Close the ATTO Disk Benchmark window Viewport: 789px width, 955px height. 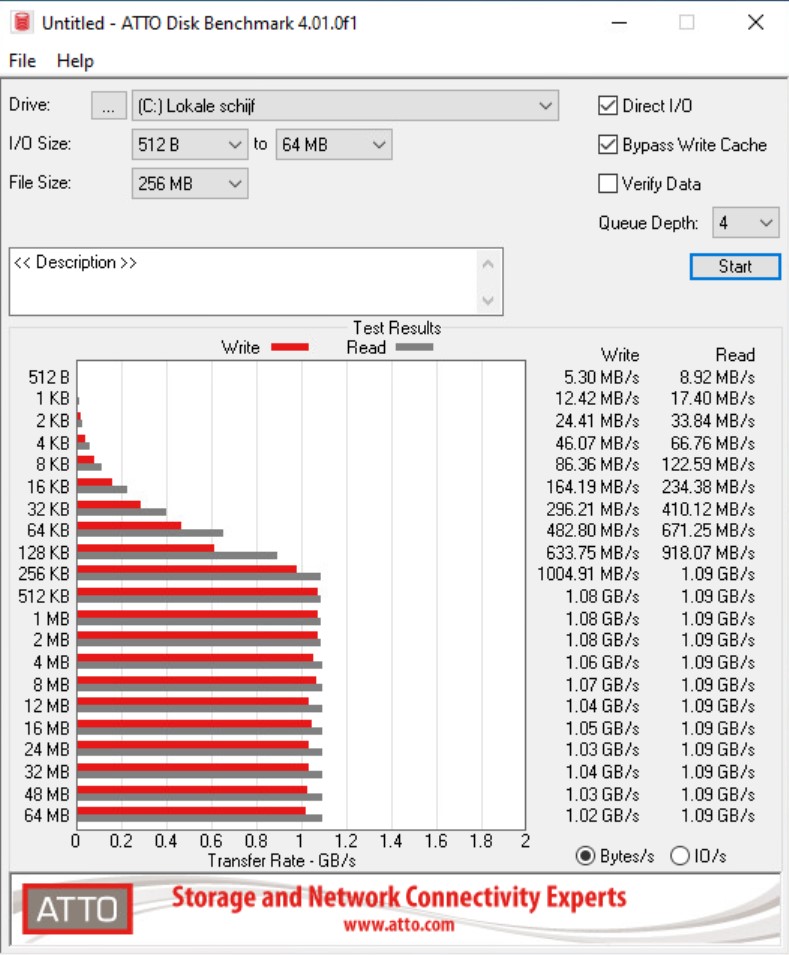coord(755,23)
